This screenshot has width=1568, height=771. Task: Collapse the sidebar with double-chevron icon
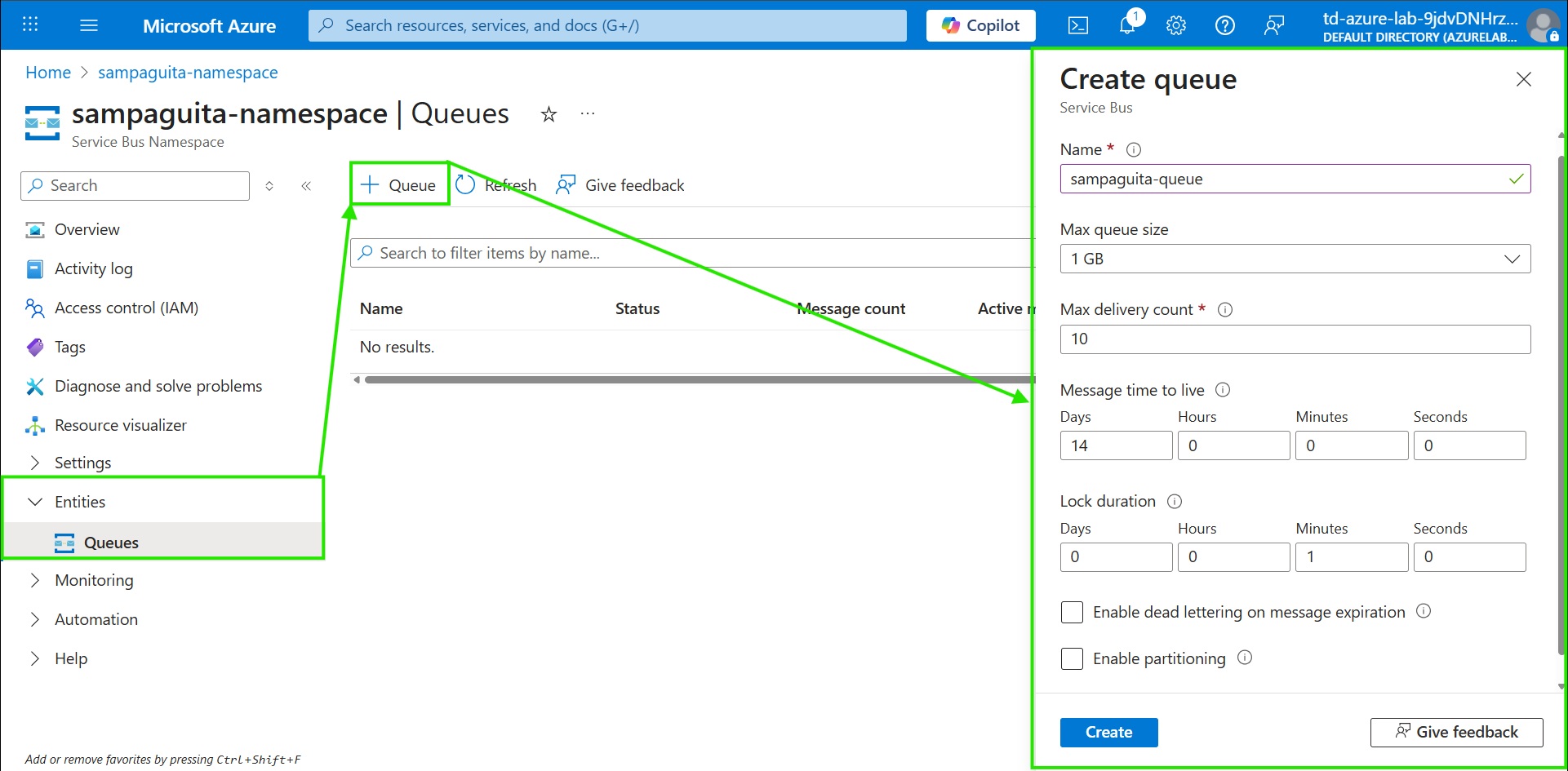tap(306, 186)
